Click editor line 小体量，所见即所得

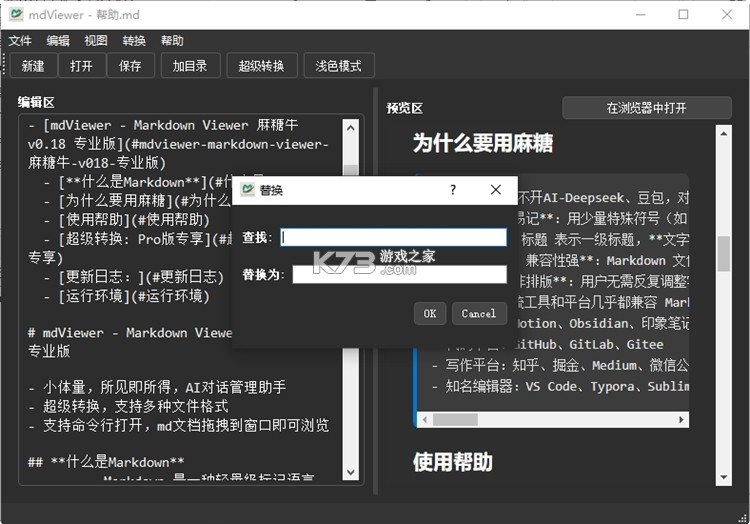(x=157, y=387)
